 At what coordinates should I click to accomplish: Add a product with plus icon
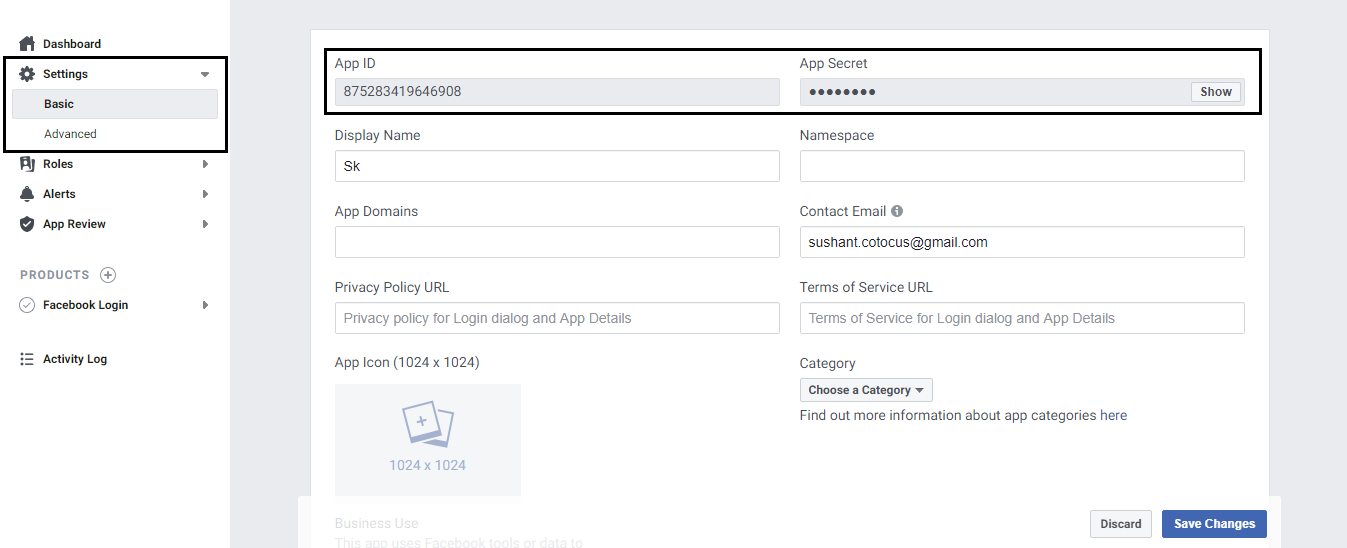(108, 275)
